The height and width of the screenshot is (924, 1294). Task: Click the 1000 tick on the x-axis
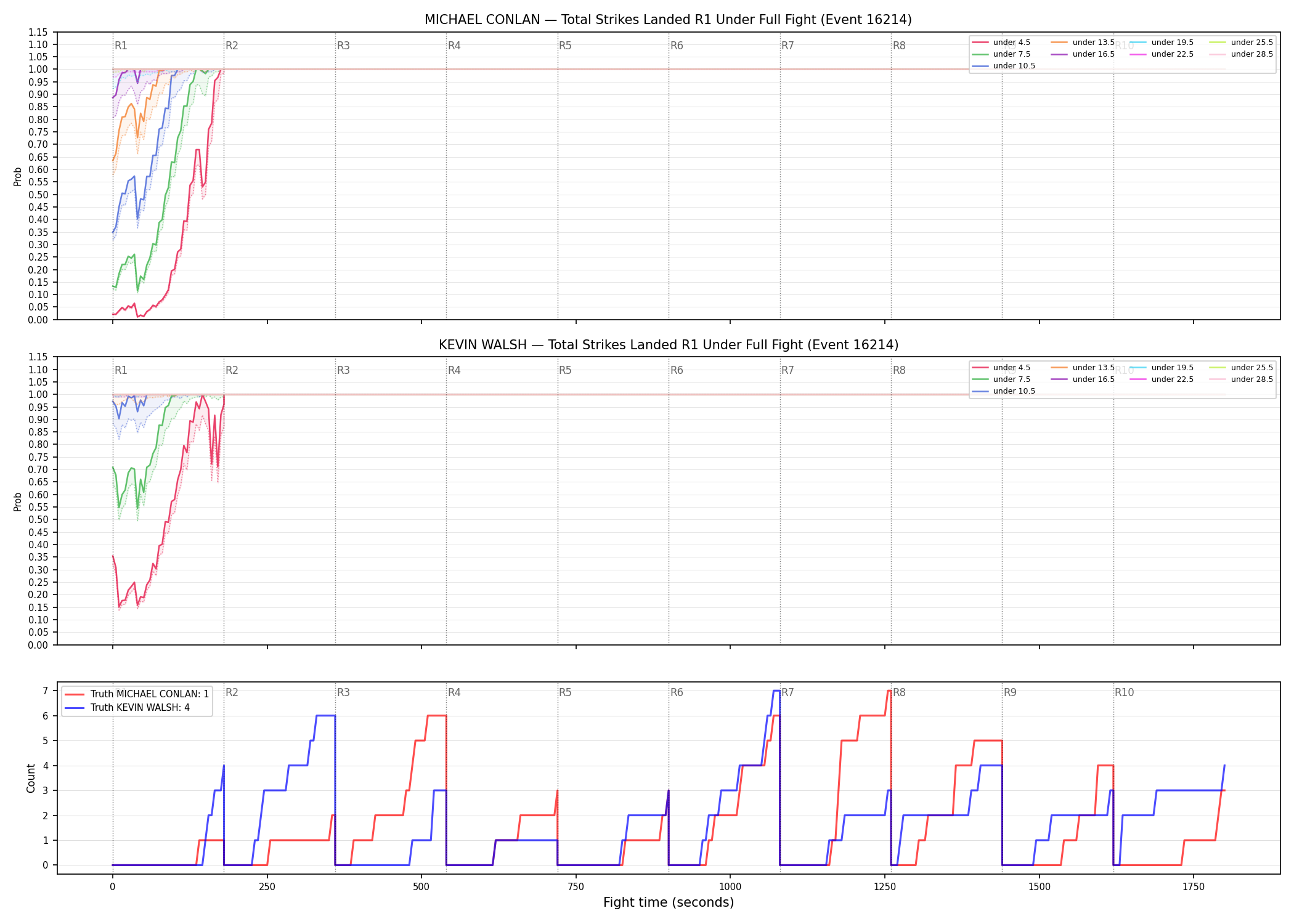coord(730,887)
